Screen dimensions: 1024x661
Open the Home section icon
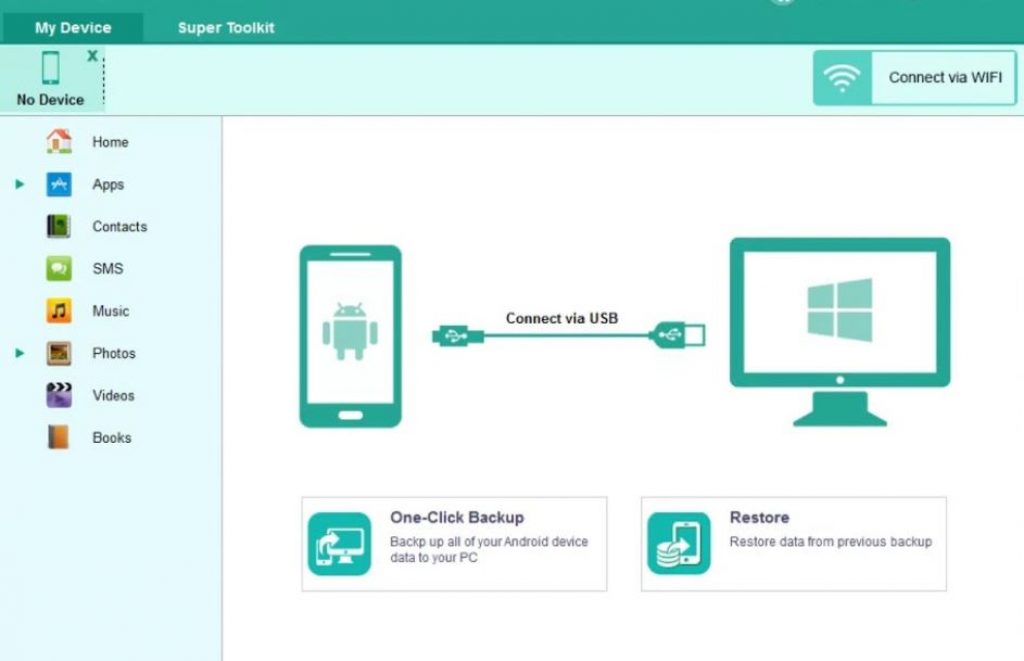point(59,141)
